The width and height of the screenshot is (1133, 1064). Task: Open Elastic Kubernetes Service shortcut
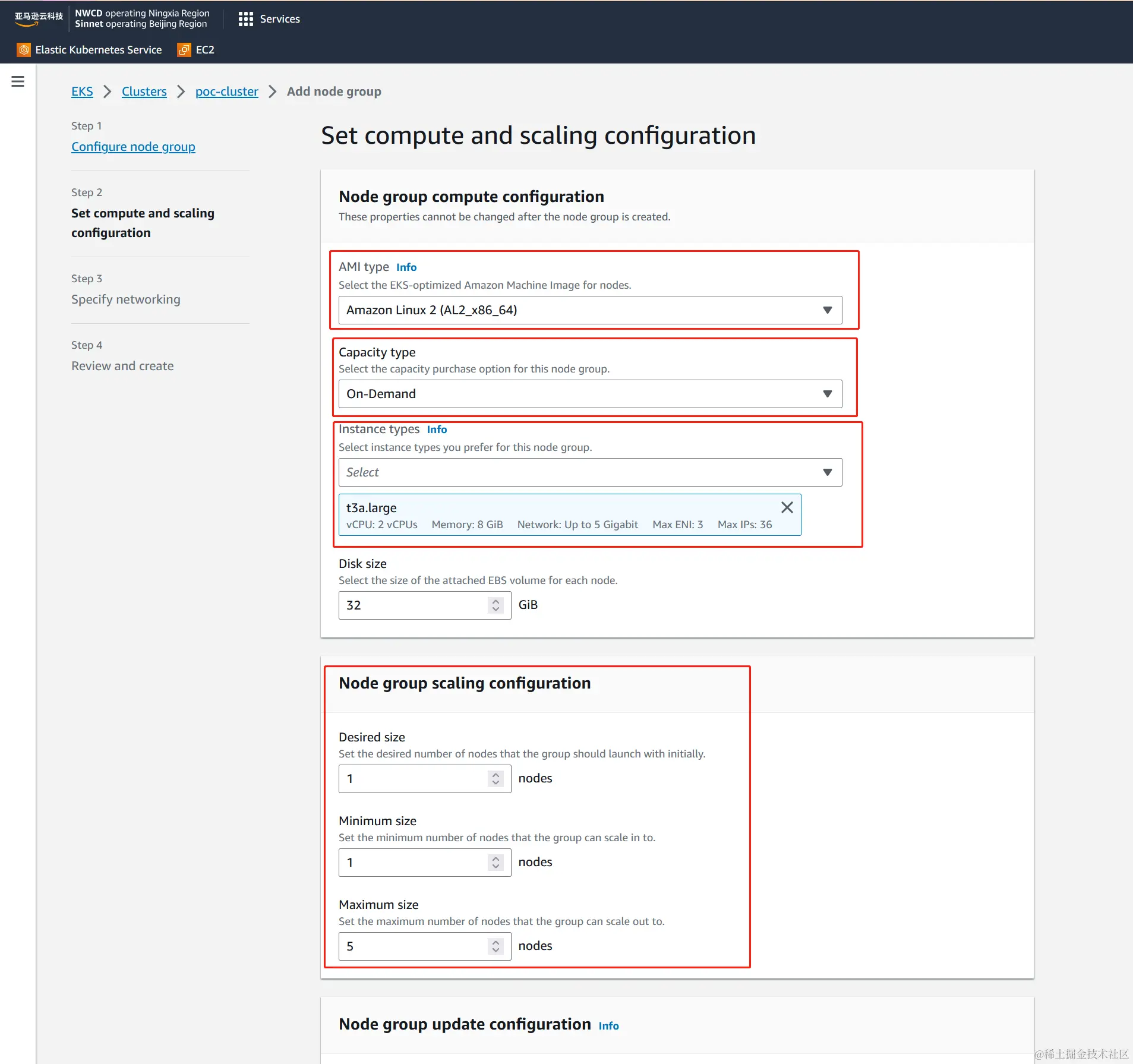click(x=90, y=50)
